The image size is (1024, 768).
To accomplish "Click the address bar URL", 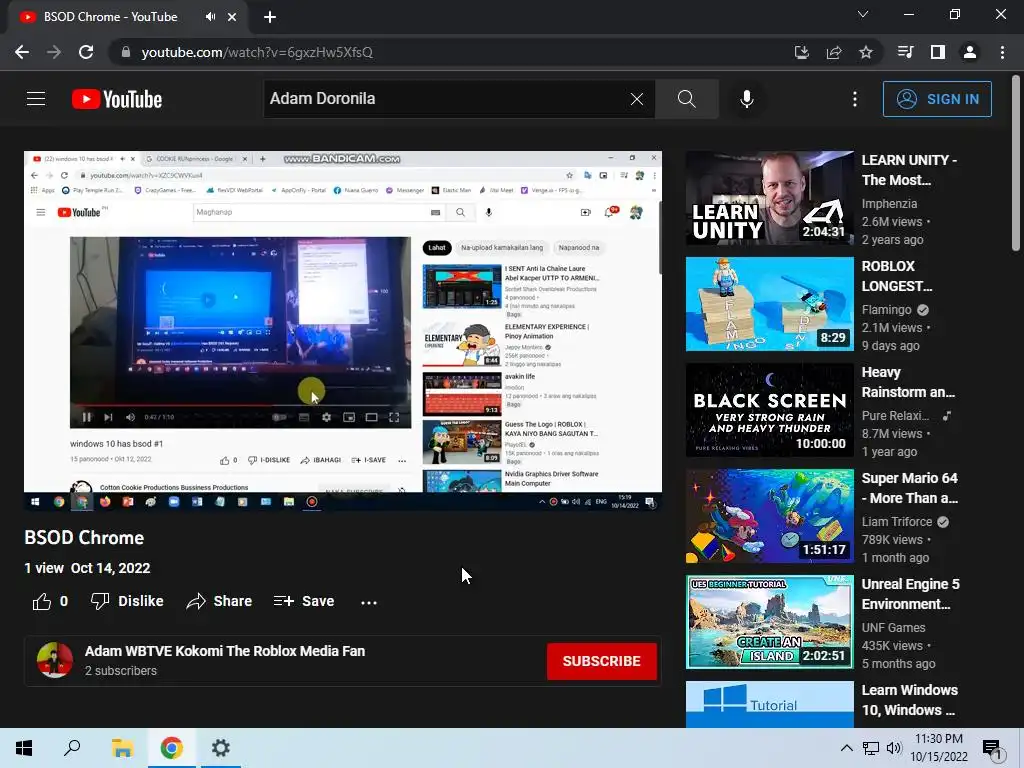I will [257, 52].
